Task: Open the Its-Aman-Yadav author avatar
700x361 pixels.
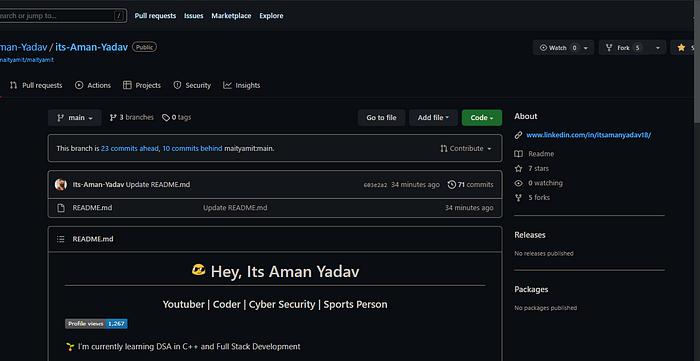Action: coord(61,184)
